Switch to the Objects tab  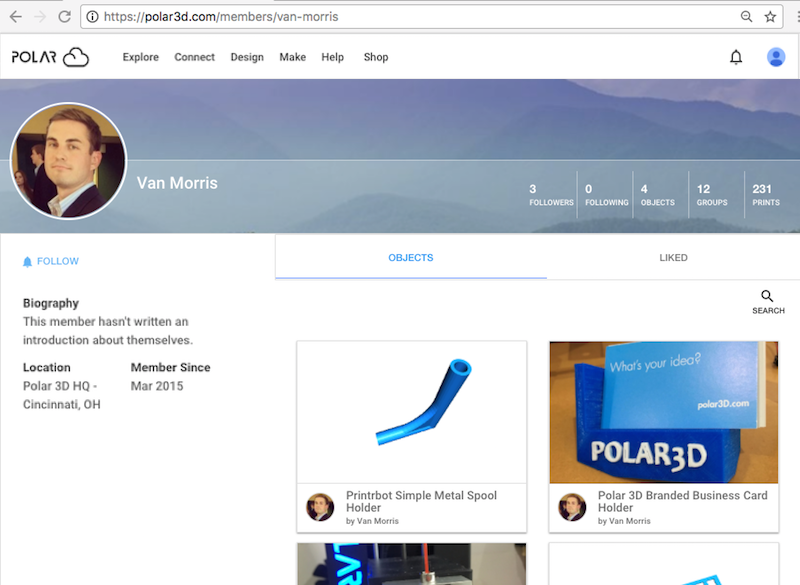[411, 258]
